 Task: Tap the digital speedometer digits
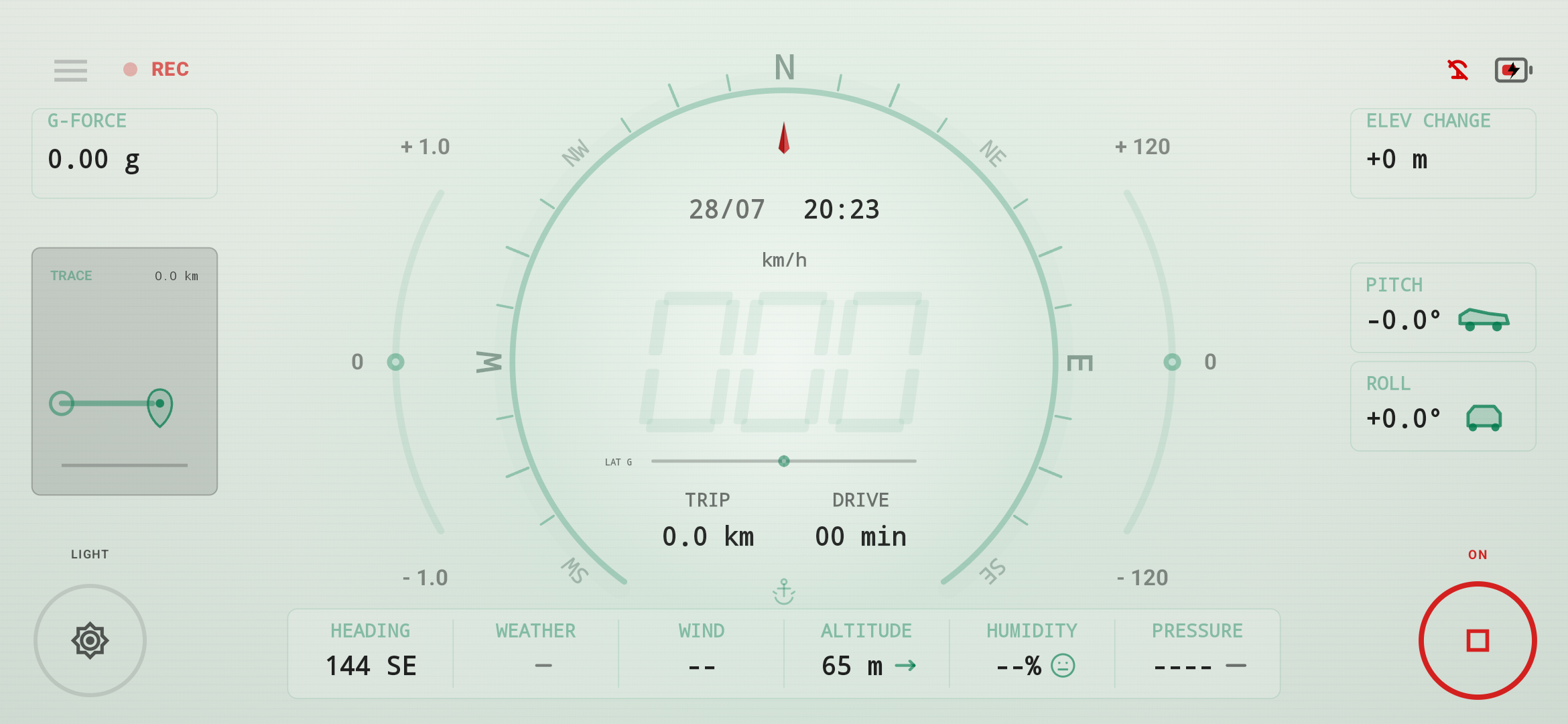(x=784, y=362)
